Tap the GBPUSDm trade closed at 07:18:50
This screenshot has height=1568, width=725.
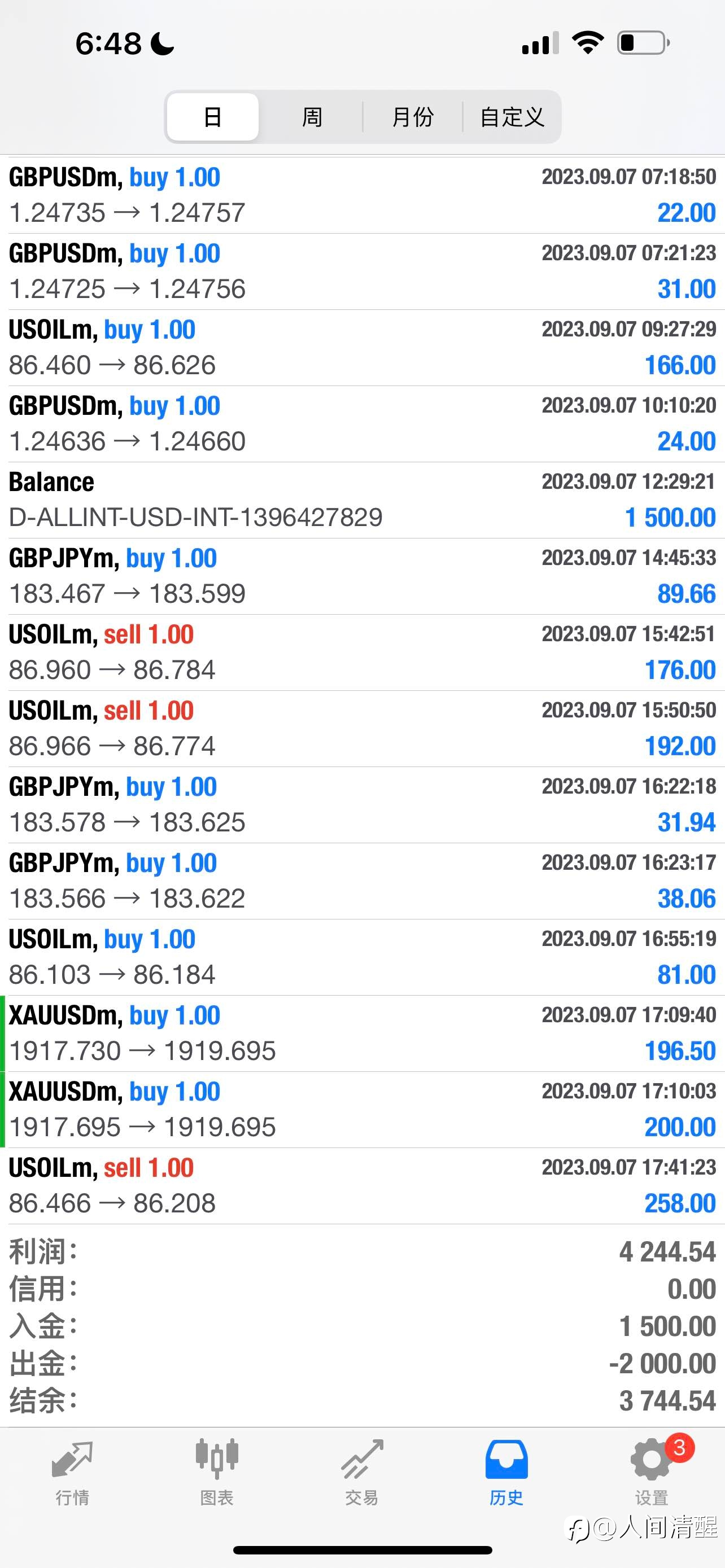[362, 195]
